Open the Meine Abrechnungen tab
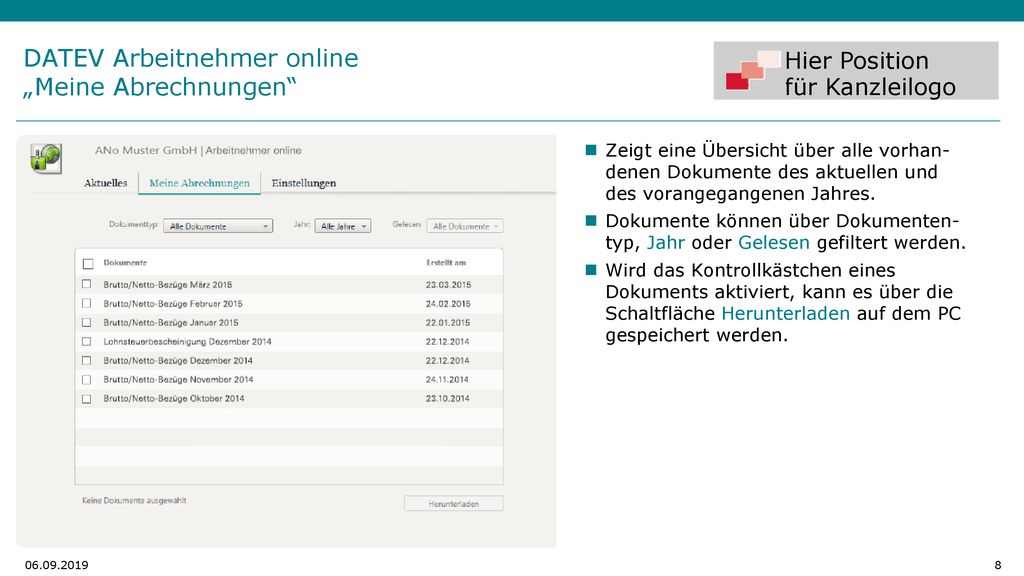The image size is (1024, 576). point(199,183)
